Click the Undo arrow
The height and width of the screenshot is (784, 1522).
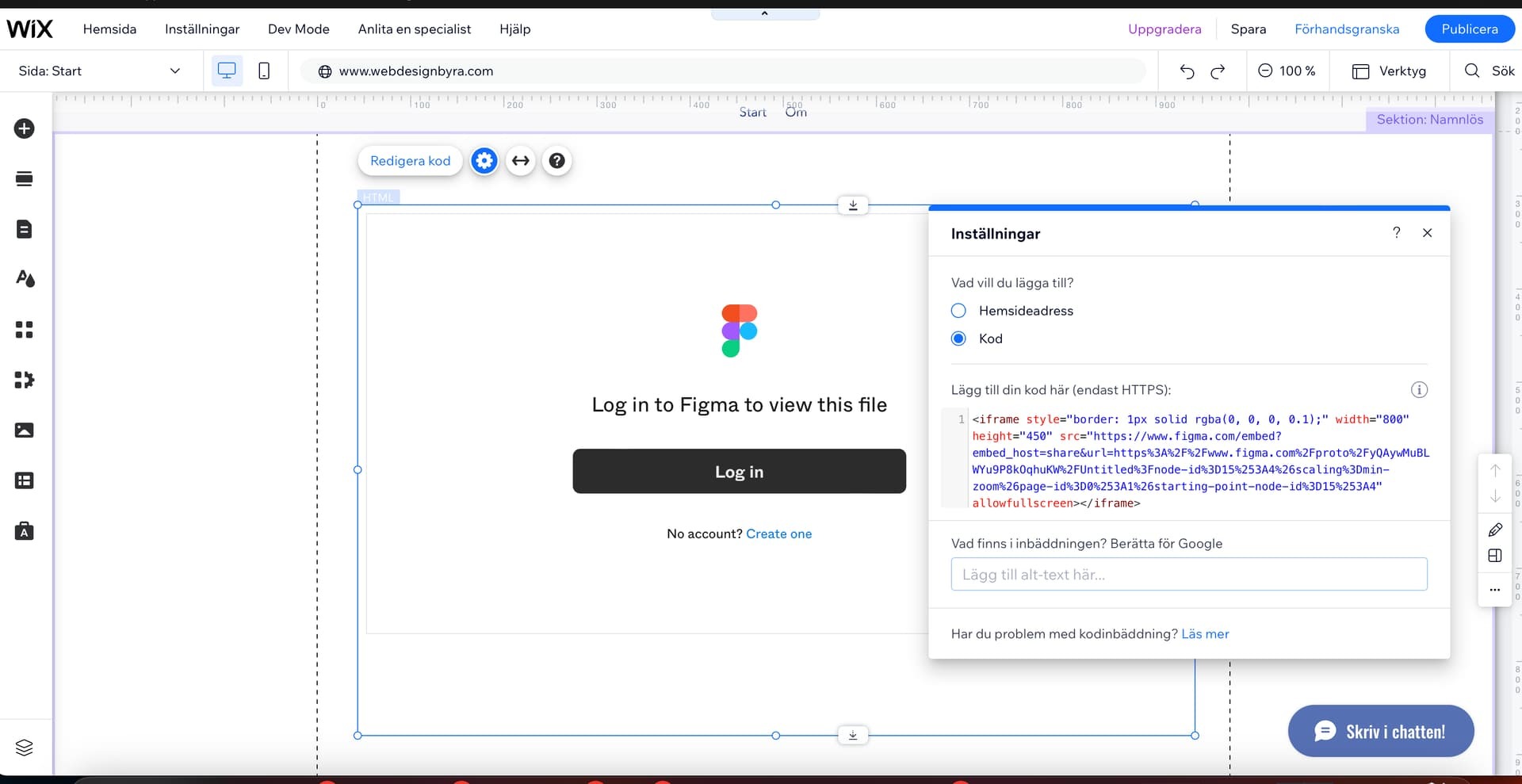[x=1187, y=71]
